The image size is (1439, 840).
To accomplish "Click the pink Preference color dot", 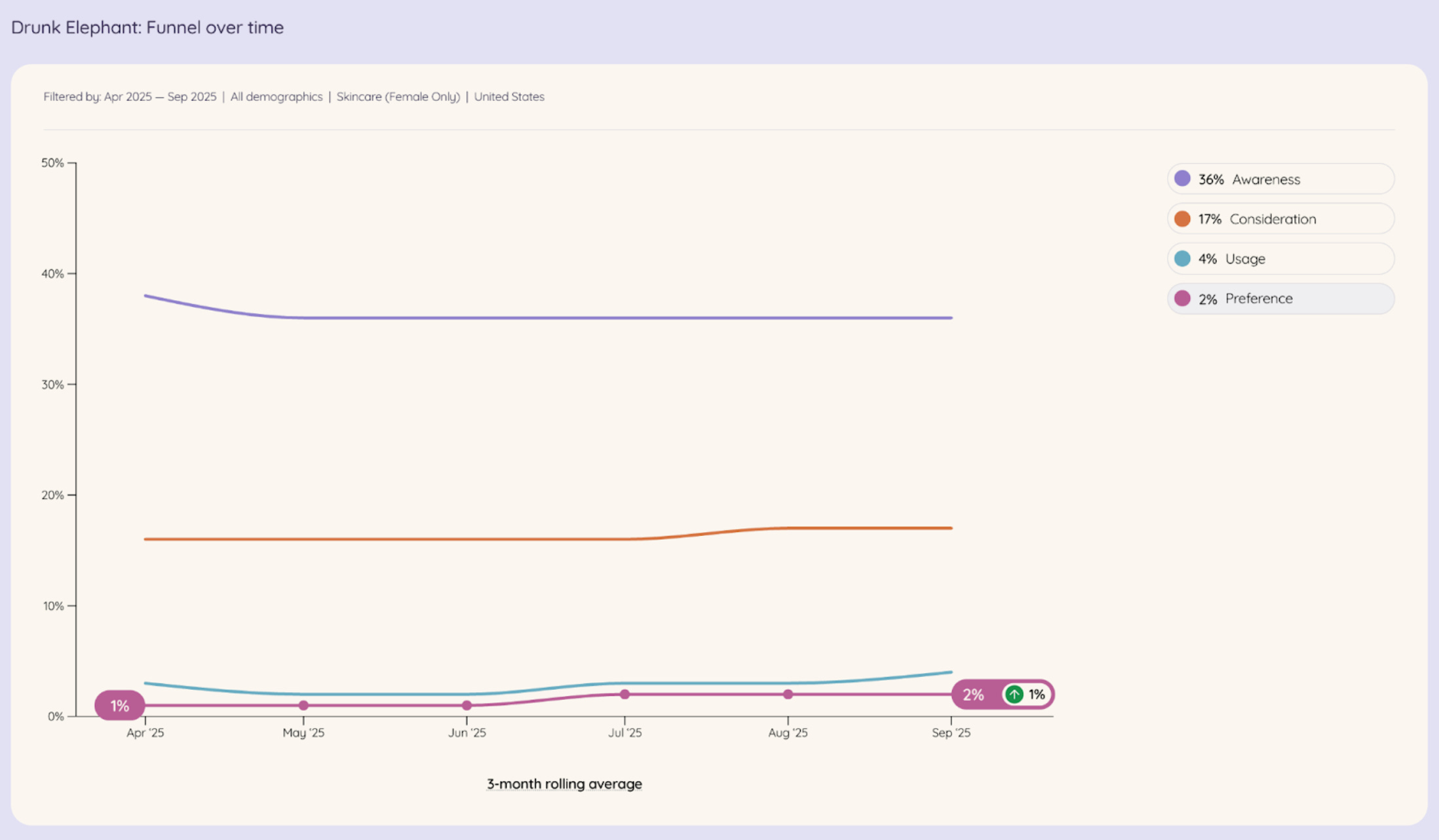I will click(1182, 299).
